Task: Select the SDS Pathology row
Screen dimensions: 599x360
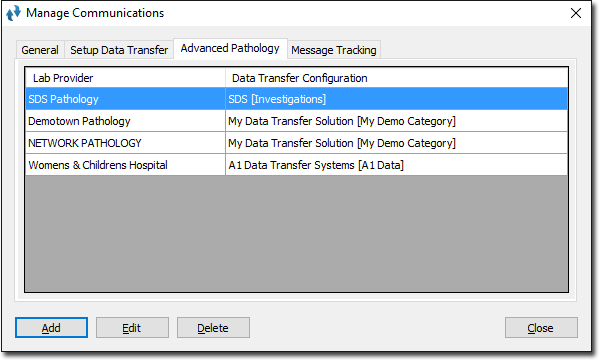Action: (296, 99)
